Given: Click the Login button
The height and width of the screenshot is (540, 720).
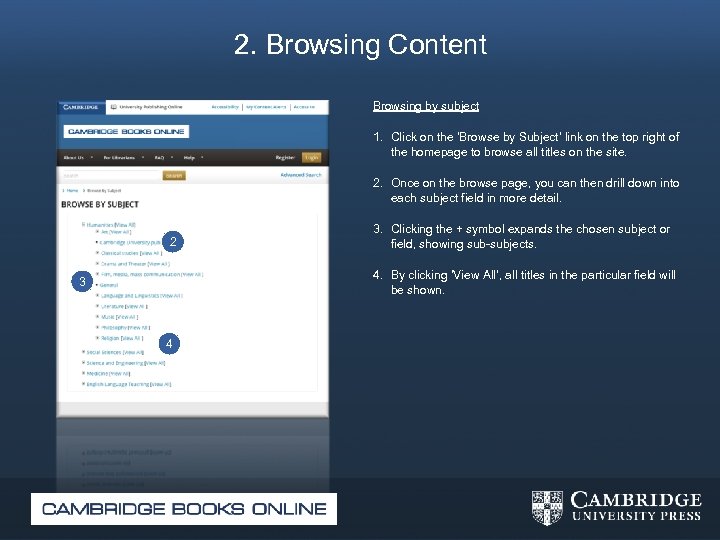Looking at the screenshot, I should pyautogui.click(x=311, y=158).
